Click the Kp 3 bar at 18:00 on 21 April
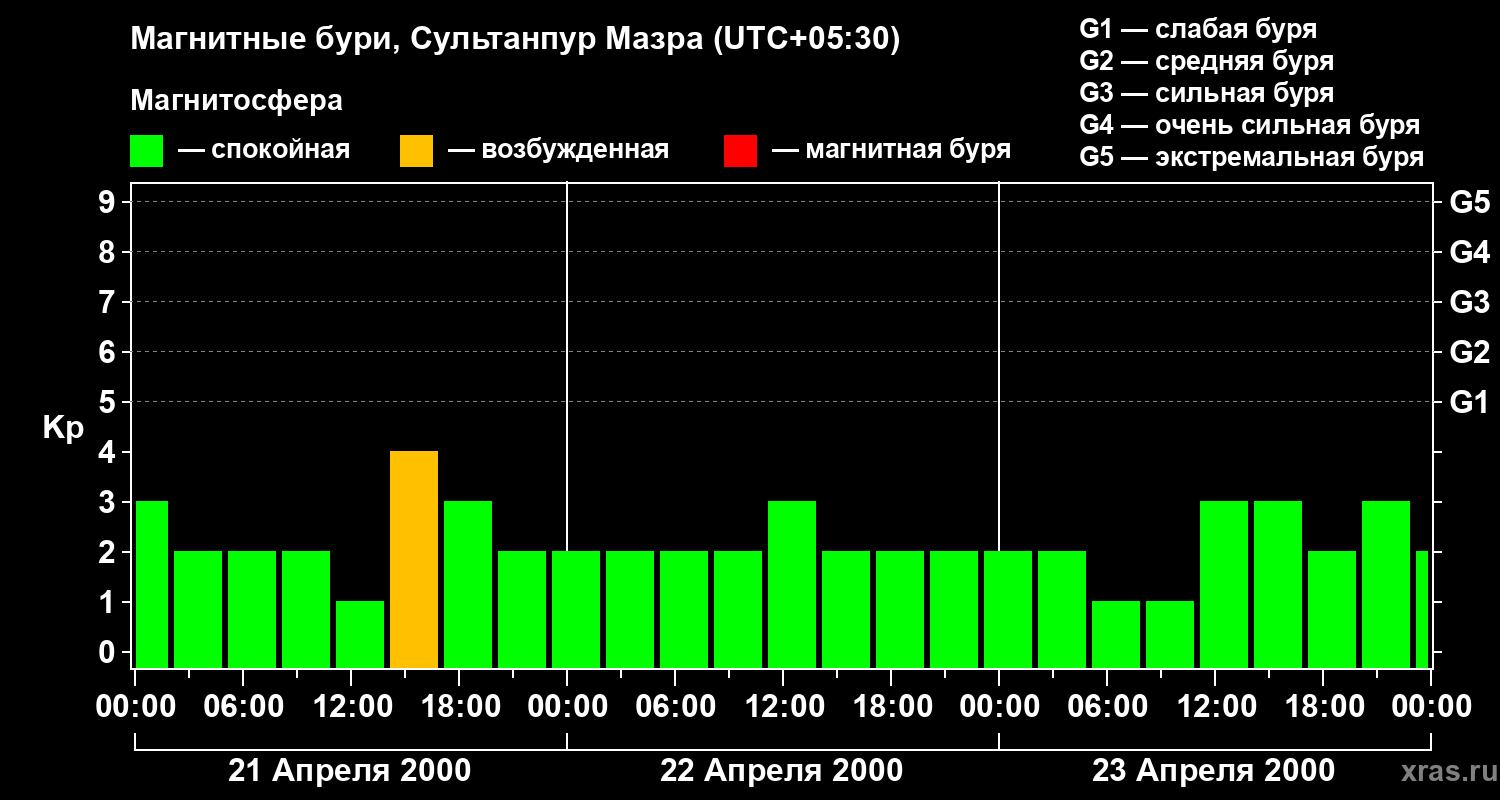This screenshot has width=1500, height=800. [x=468, y=584]
